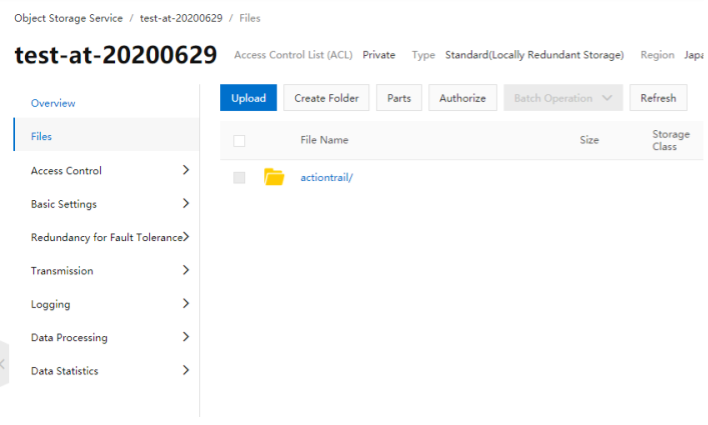Click the Authorize button
The width and height of the screenshot is (708, 425).
coord(463,98)
